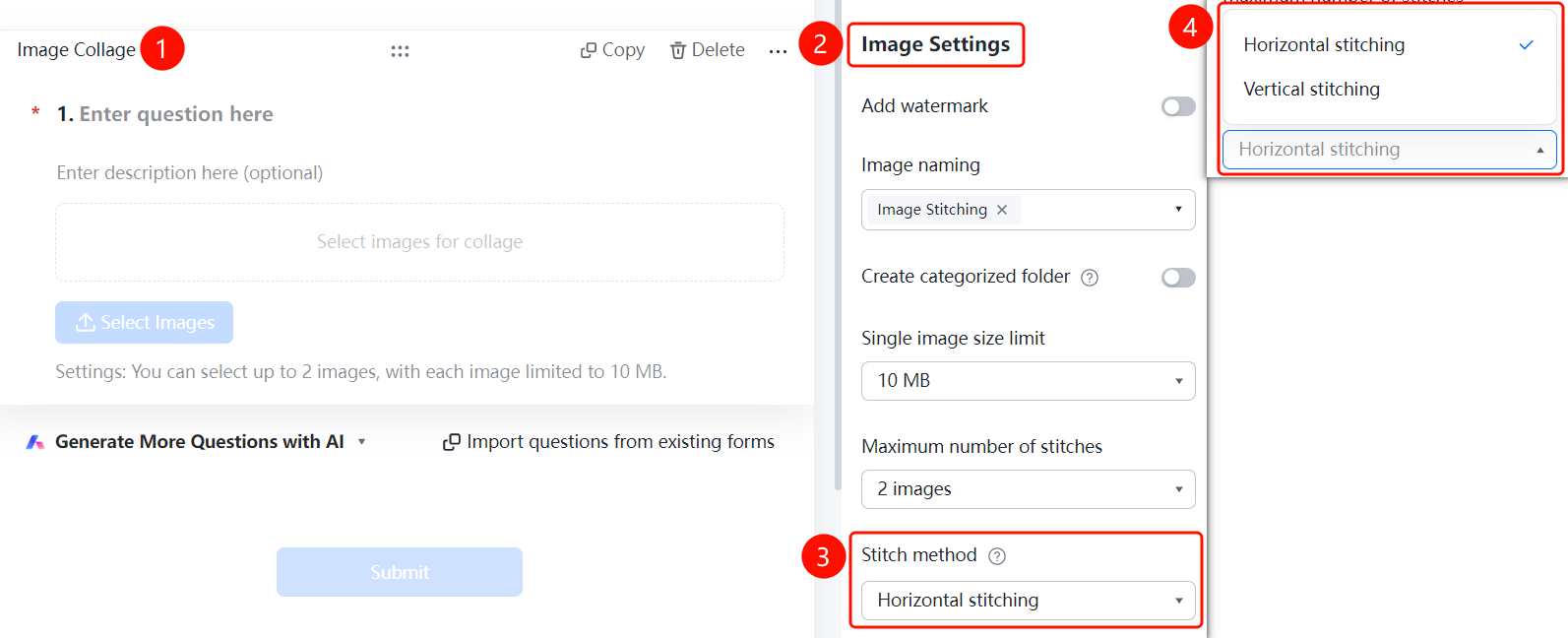Choose Horizontal stitching option in list
This screenshot has width=1568, height=638.
tap(1389, 45)
